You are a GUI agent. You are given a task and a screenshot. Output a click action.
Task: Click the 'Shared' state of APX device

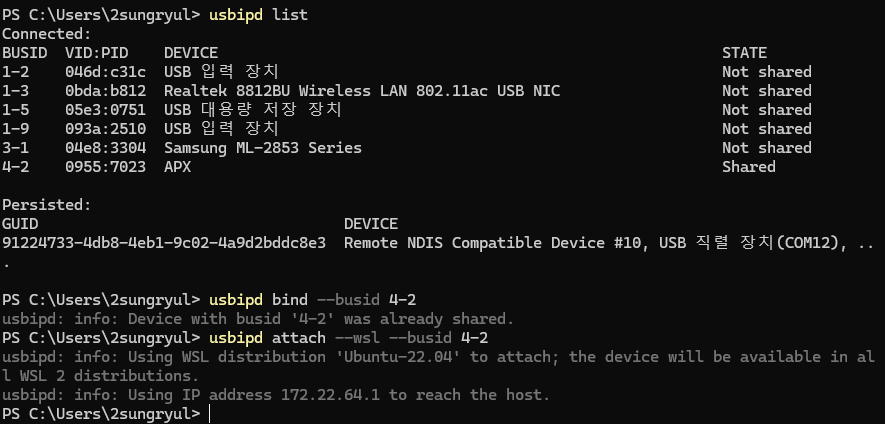[x=748, y=167]
